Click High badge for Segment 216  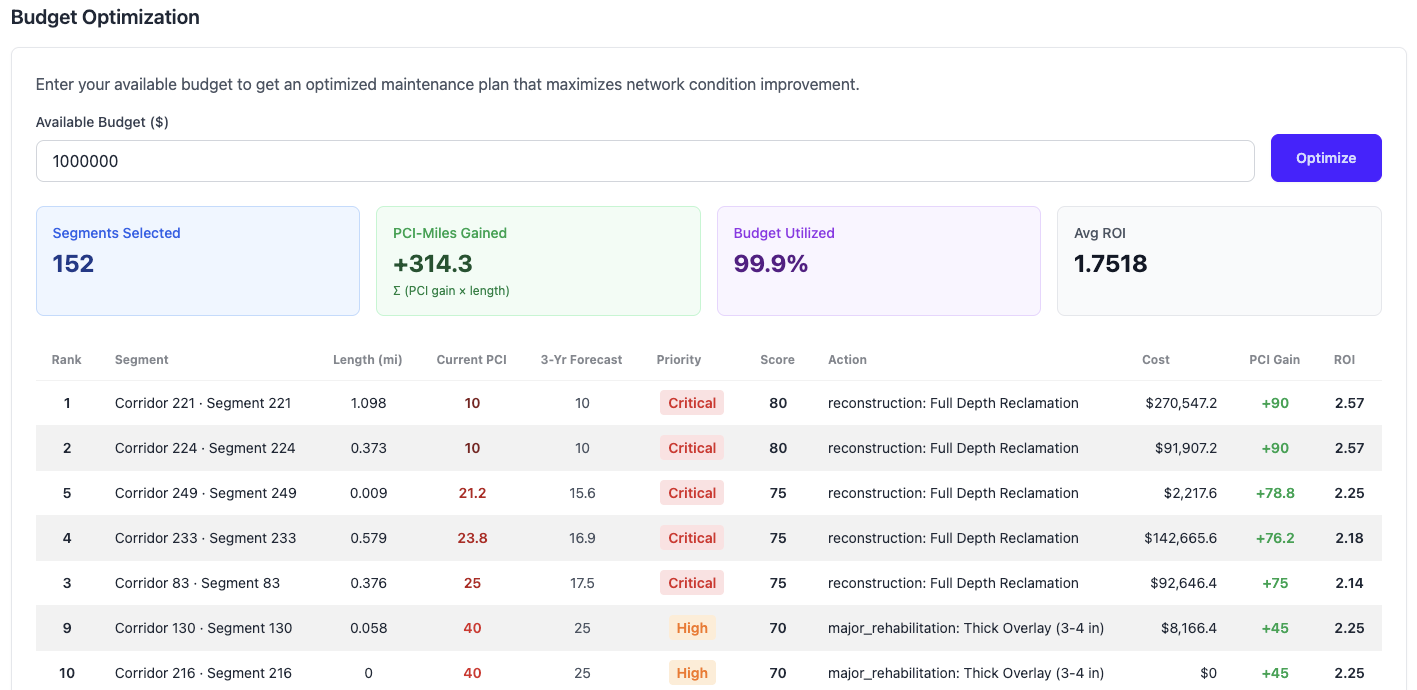692,673
